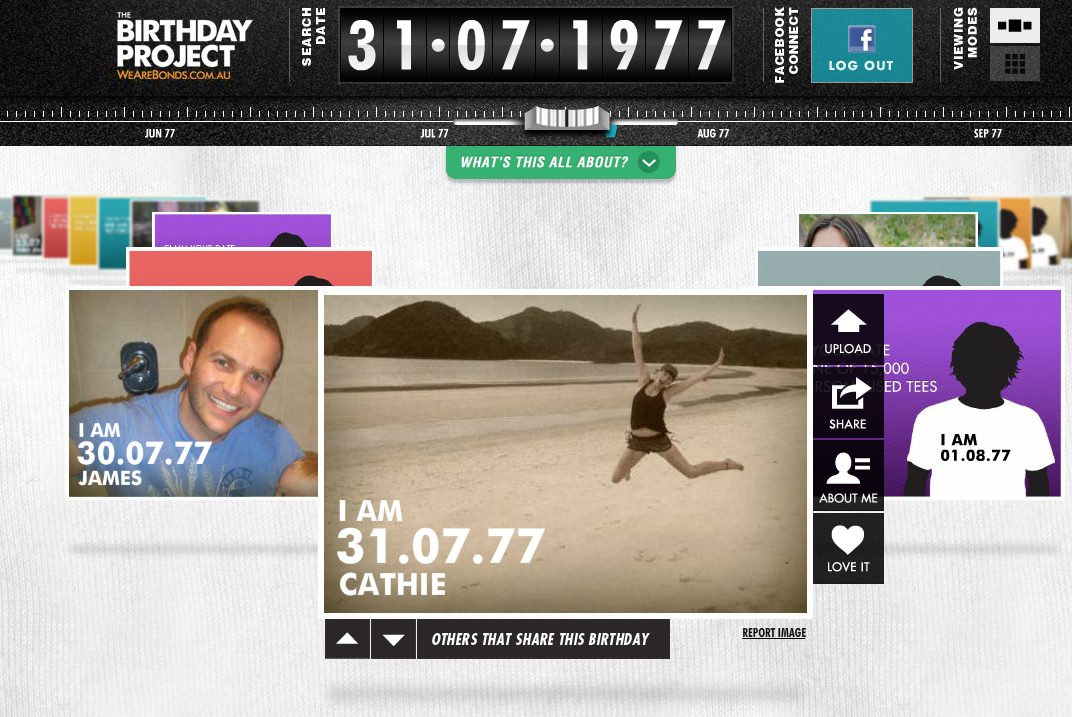Click the Upload arrow icon
The width and height of the screenshot is (1072, 717).
tap(848, 321)
